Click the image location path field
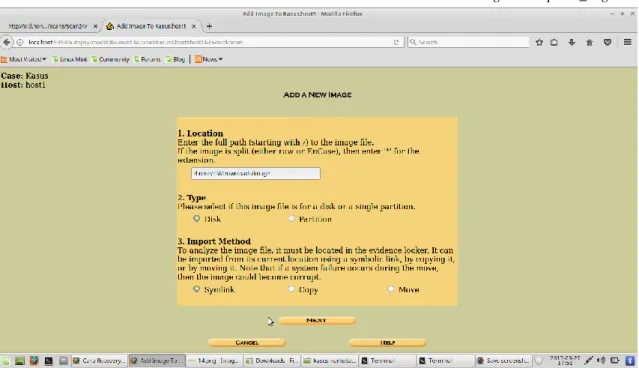 pyautogui.click(x=256, y=173)
